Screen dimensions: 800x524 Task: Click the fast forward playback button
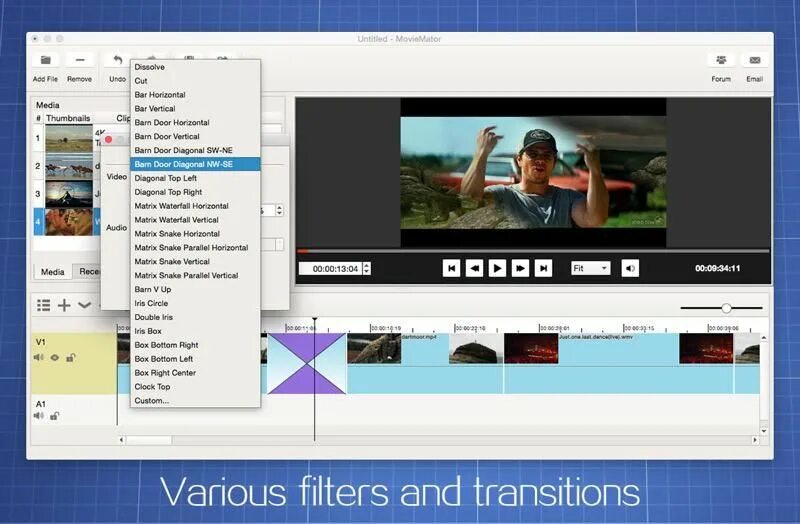point(520,268)
